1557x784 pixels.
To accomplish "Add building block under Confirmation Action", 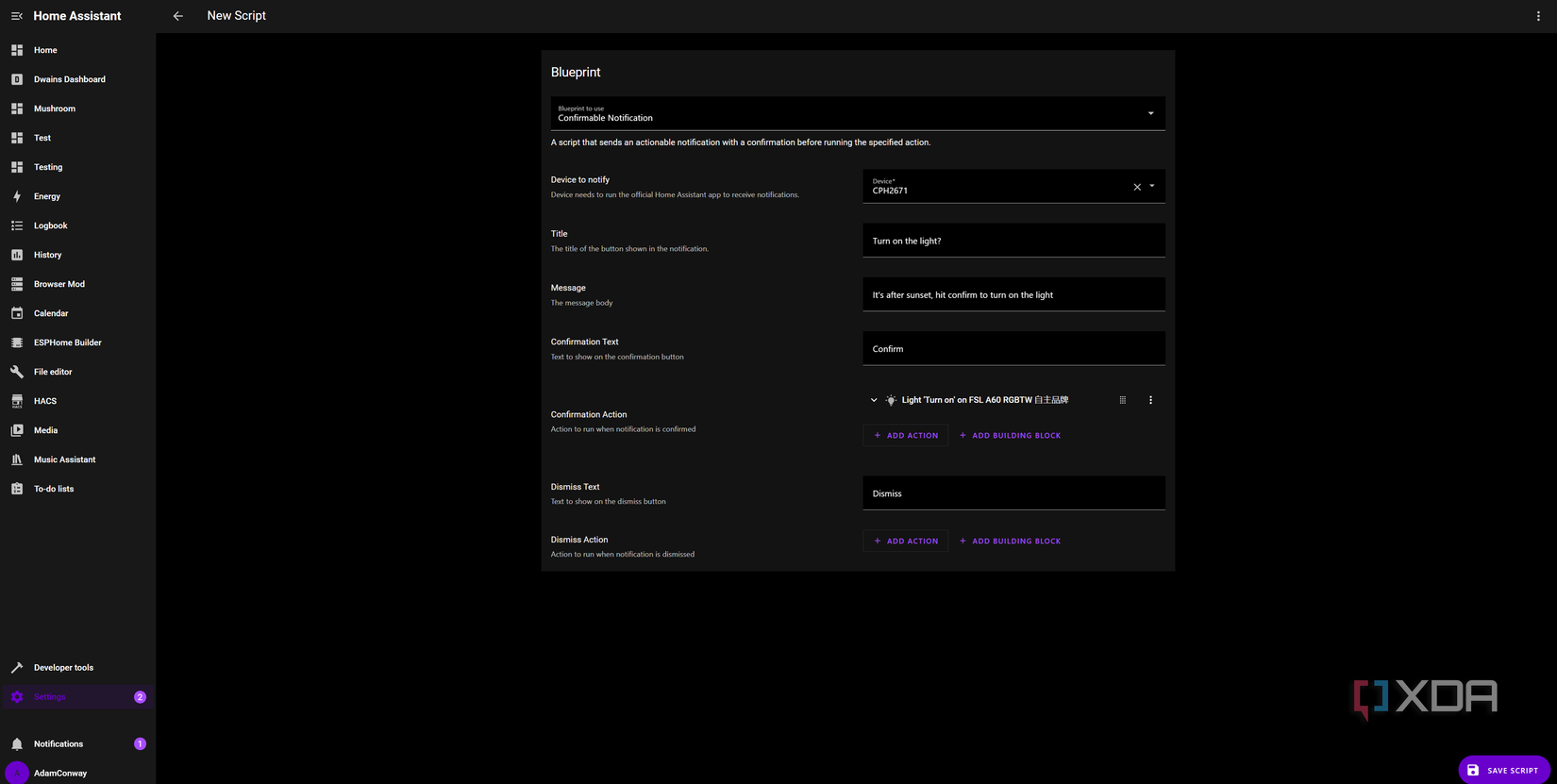I will point(1010,435).
